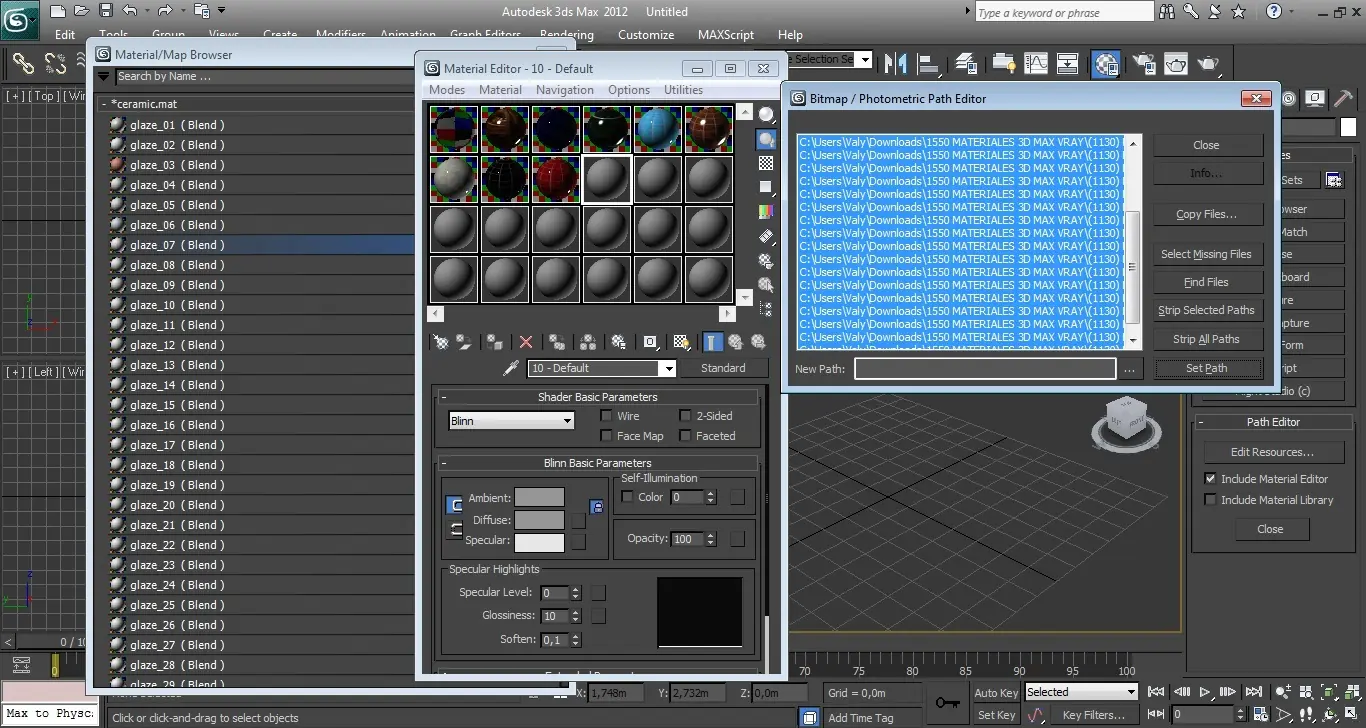
Task: Click the Video Color Check icon
Action: click(x=767, y=211)
